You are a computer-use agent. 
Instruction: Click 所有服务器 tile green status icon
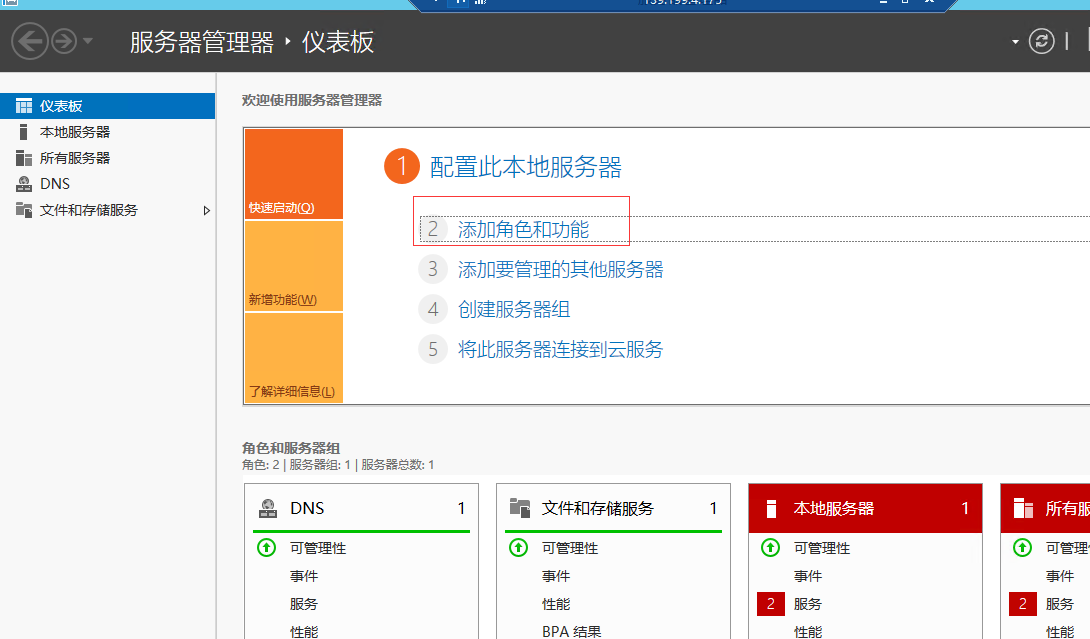[1022, 548]
